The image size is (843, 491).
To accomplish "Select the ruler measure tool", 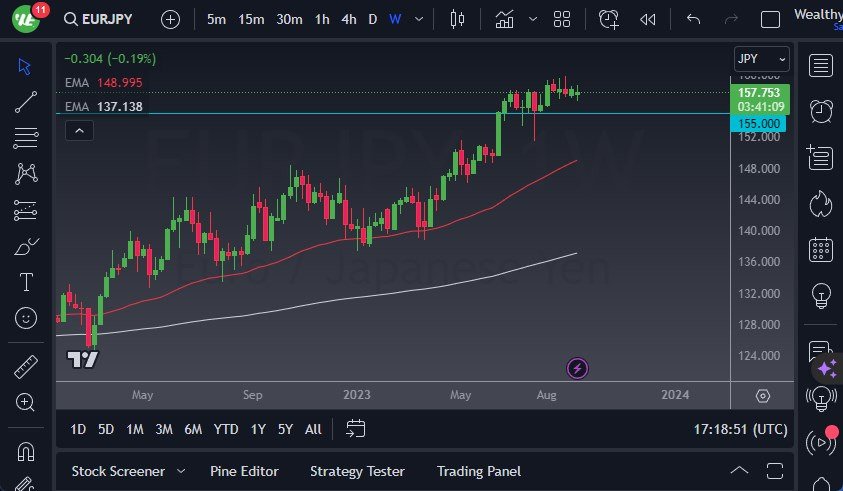I will pyautogui.click(x=27, y=367).
